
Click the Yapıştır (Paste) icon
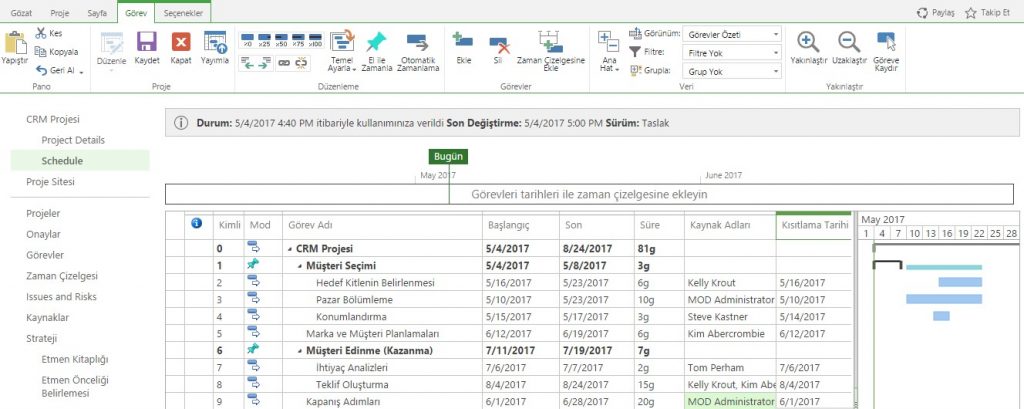[x=14, y=44]
